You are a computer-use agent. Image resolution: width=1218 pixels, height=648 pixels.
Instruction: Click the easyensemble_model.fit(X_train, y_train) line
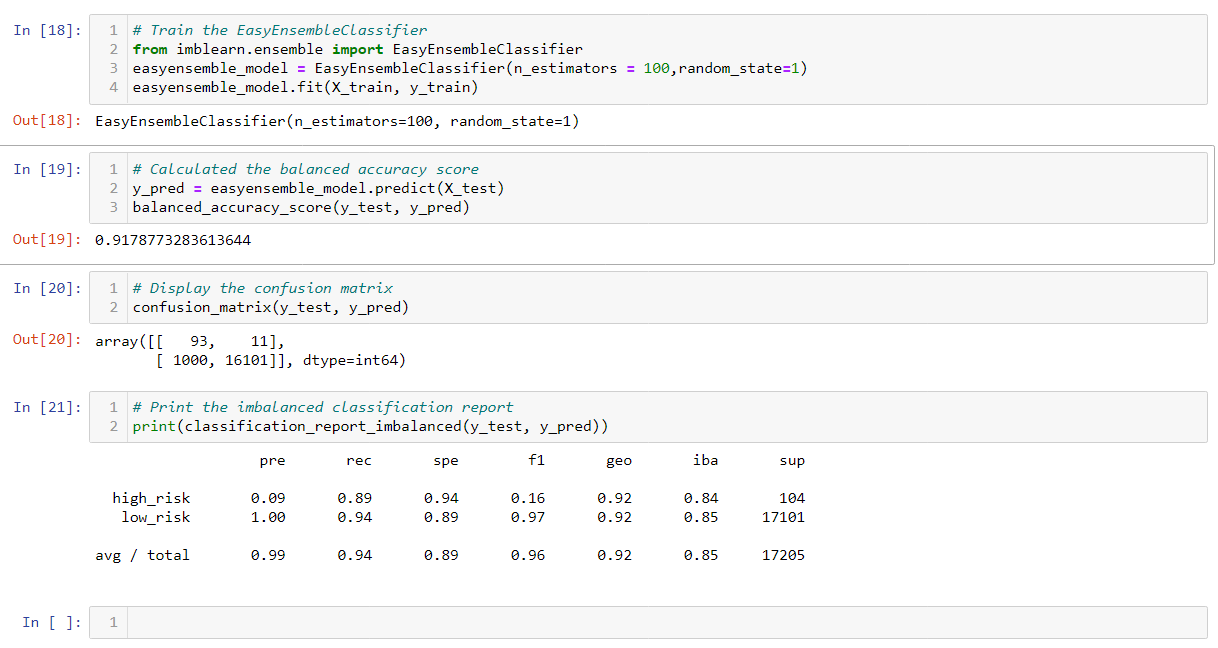305,87
